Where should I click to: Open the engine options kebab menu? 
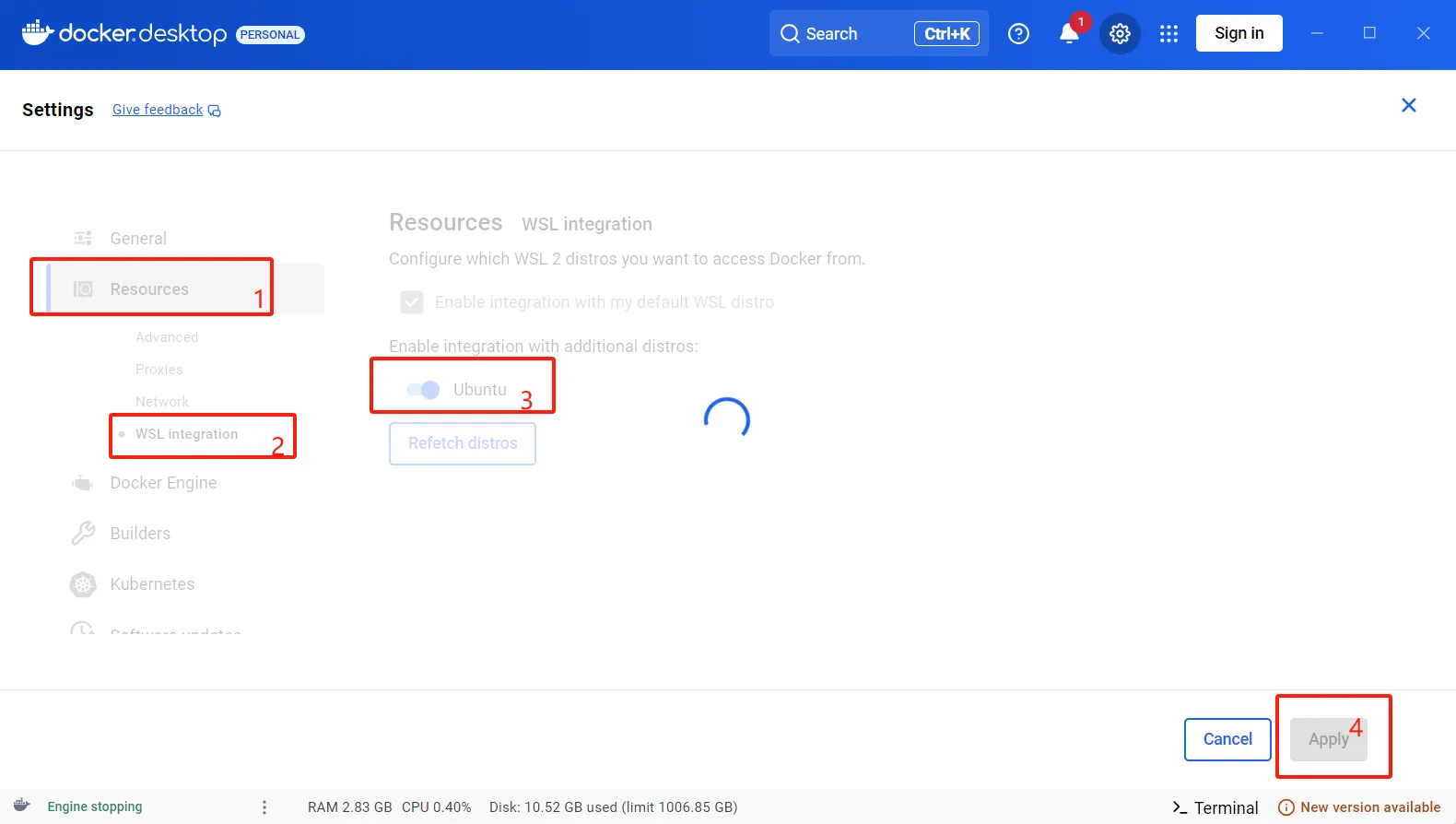pyautogui.click(x=264, y=807)
